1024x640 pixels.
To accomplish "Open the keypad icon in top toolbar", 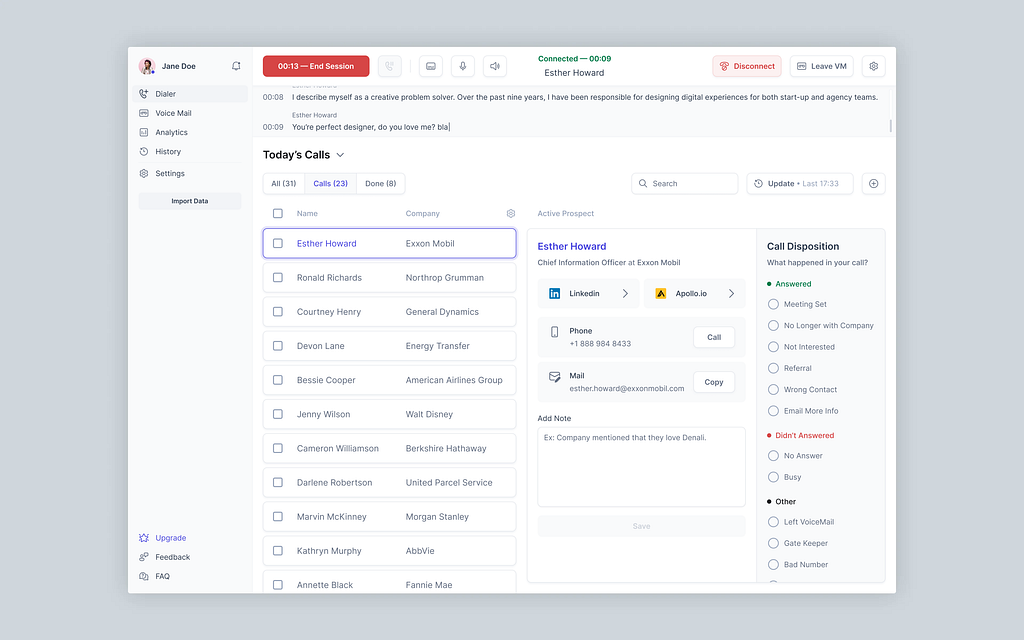I will (x=431, y=66).
